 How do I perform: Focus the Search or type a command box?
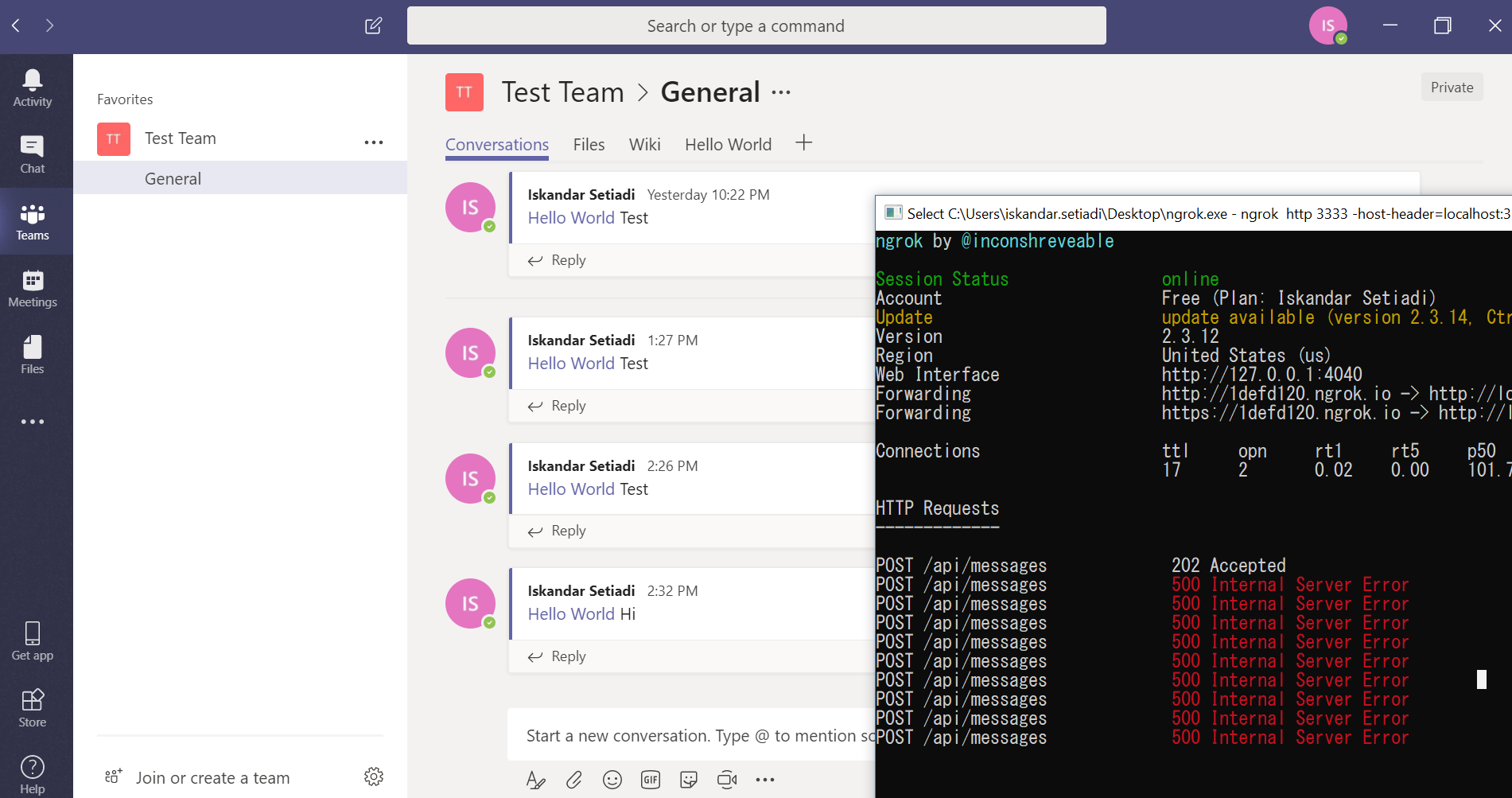(756, 25)
